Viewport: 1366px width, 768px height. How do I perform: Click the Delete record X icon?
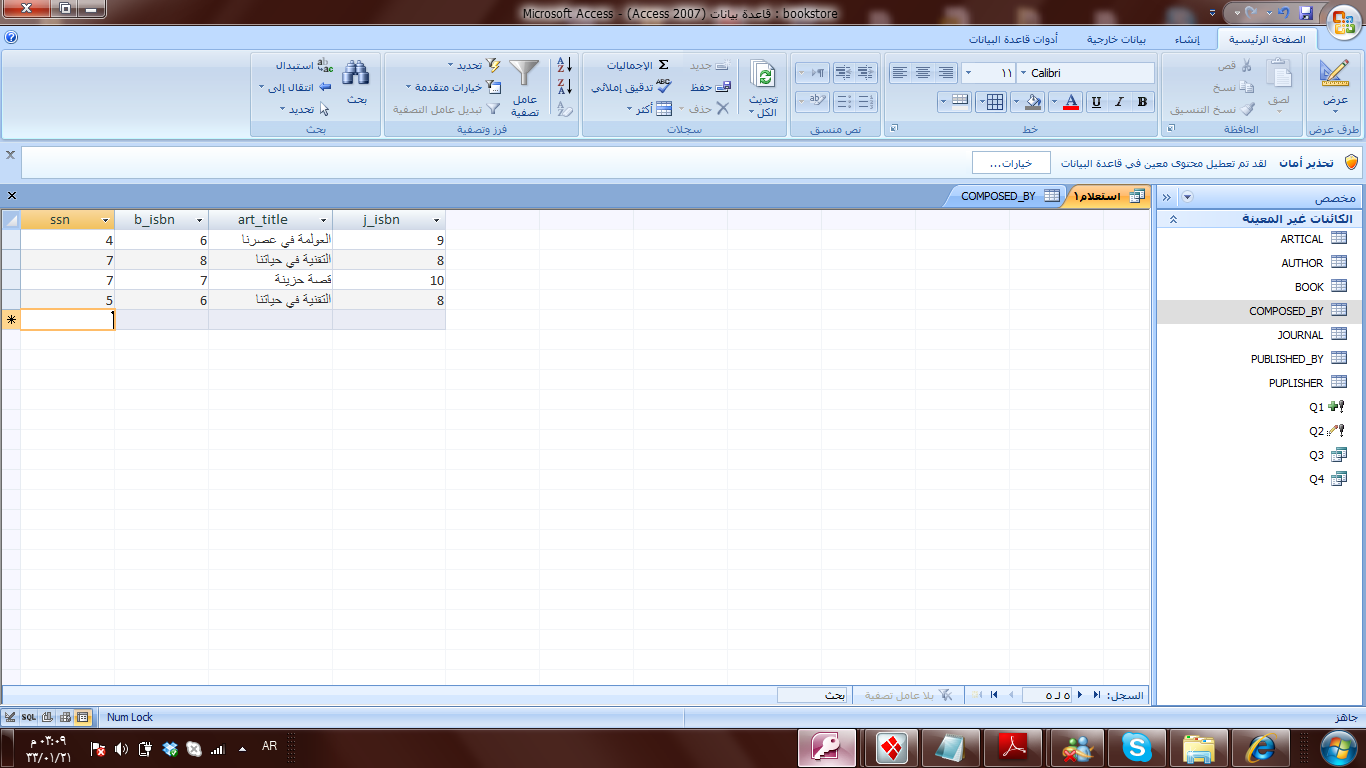[723, 108]
